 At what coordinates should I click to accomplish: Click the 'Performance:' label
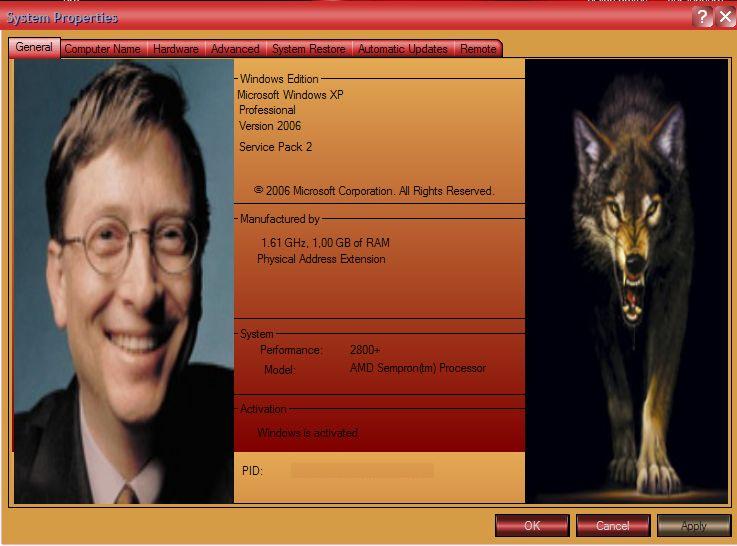tap(291, 350)
